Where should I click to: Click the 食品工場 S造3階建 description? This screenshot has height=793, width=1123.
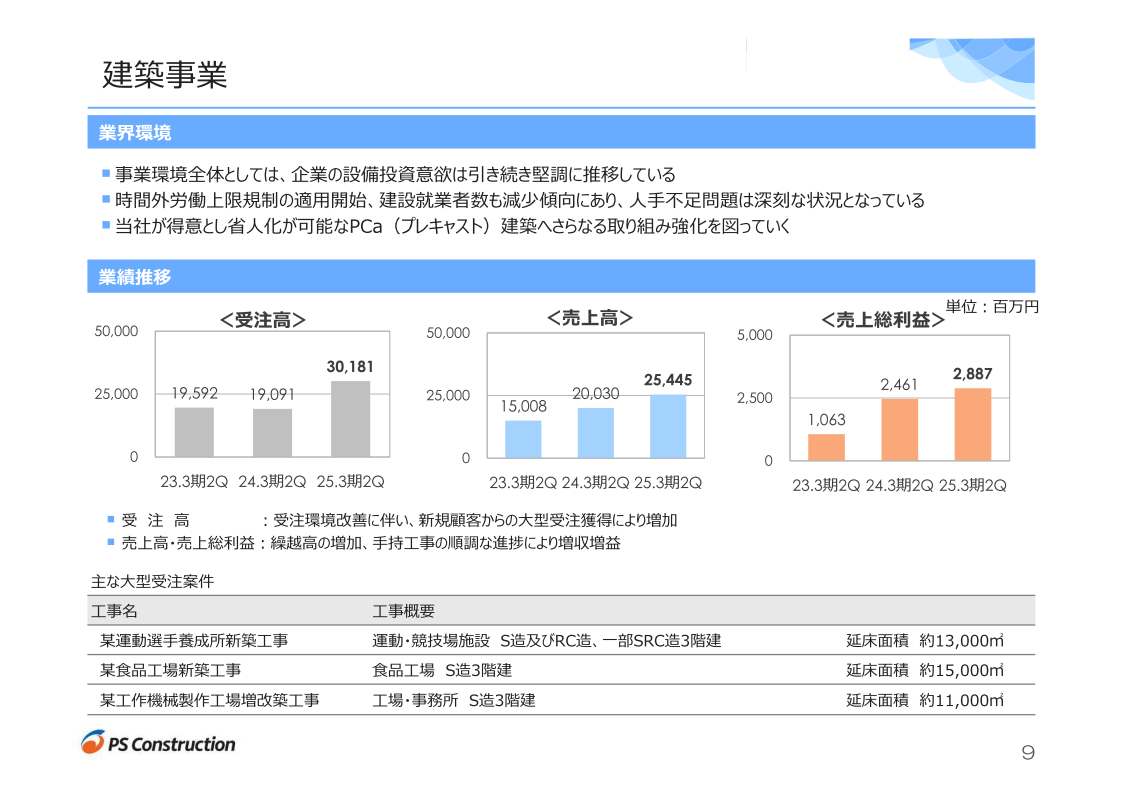coord(442,671)
